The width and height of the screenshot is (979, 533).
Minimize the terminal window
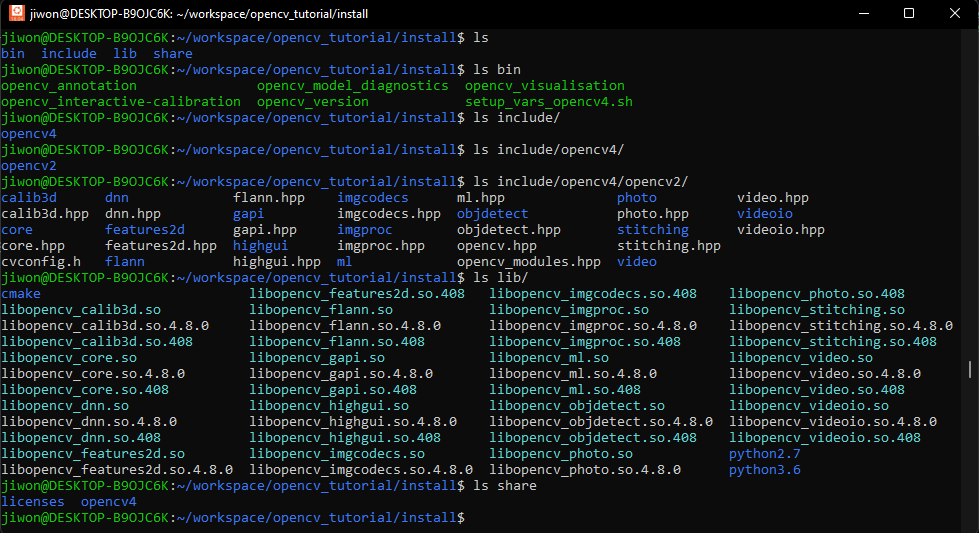click(x=864, y=13)
